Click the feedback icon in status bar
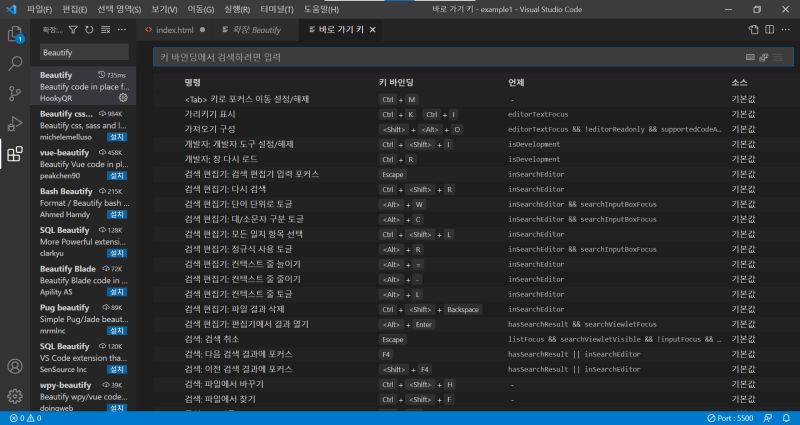 (x=767, y=418)
